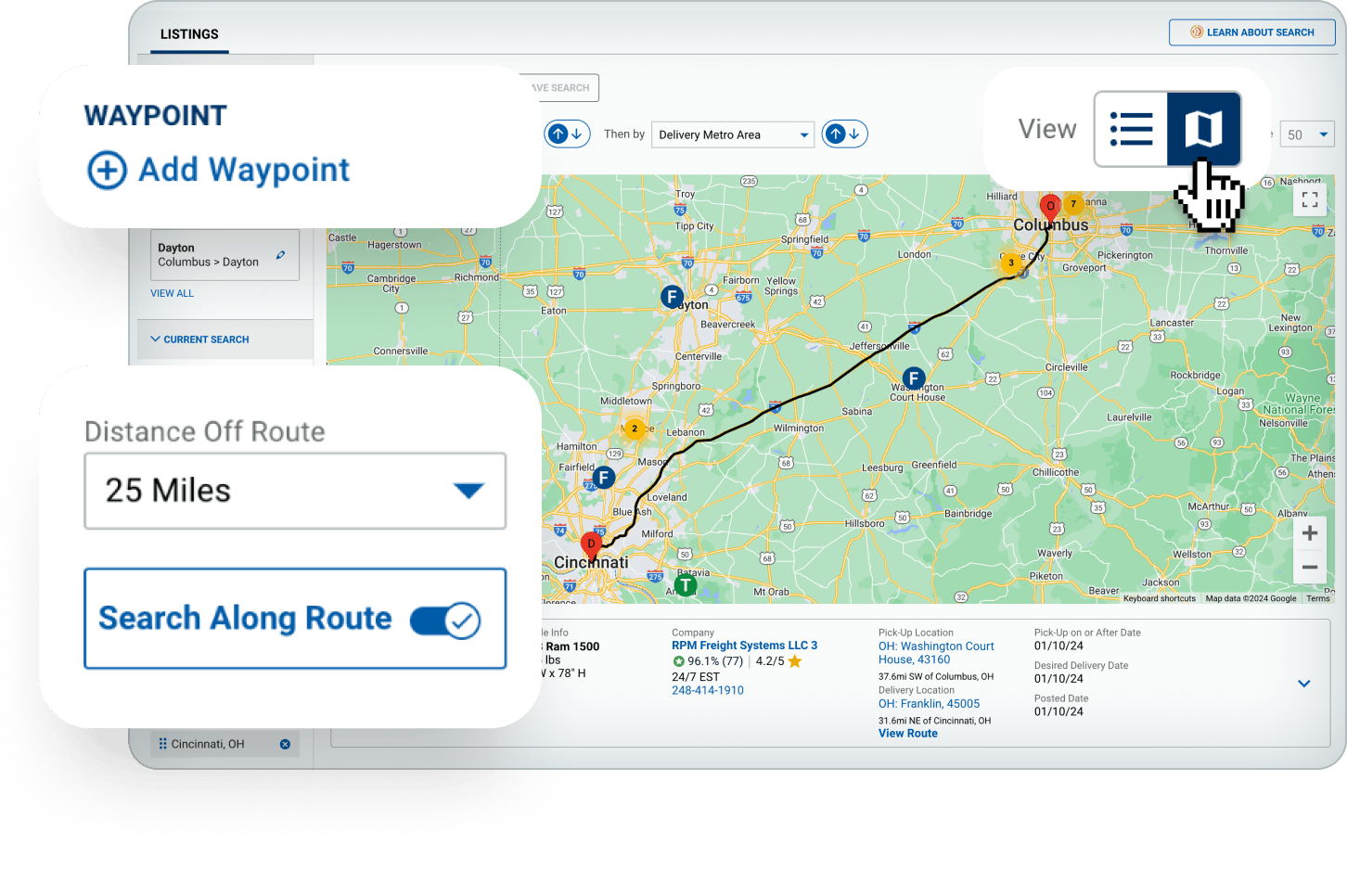Click the Add Waypoint plus icon
This screenshot has width=1347, height=896.
107,171
